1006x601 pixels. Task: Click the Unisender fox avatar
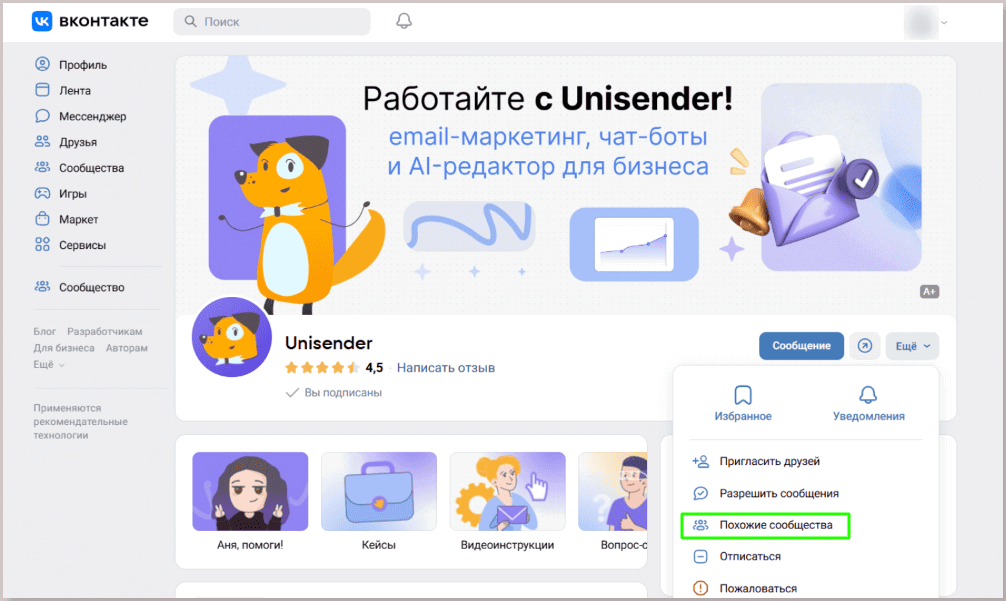coord(232,337)
